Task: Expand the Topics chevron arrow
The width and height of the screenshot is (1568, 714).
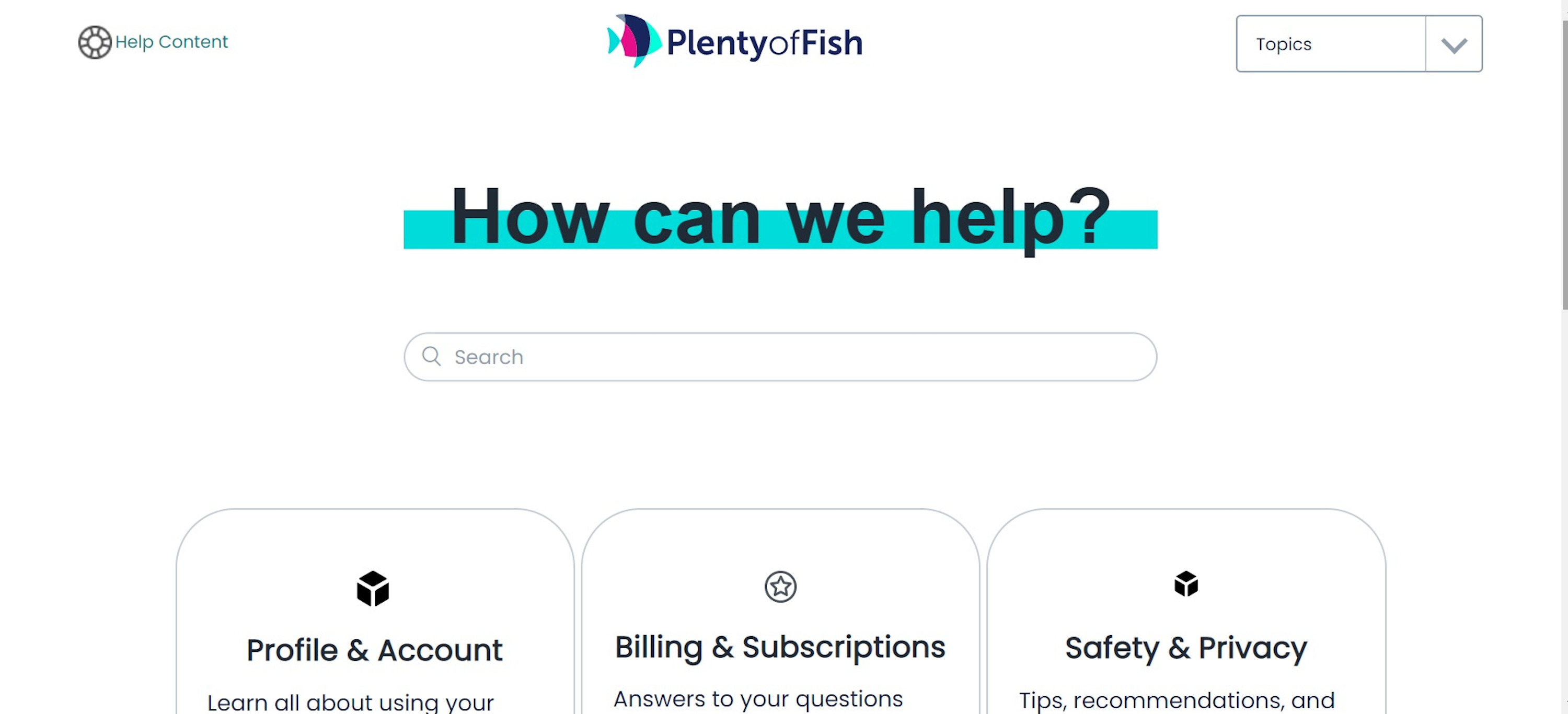Action: (x=1454, y=44)
